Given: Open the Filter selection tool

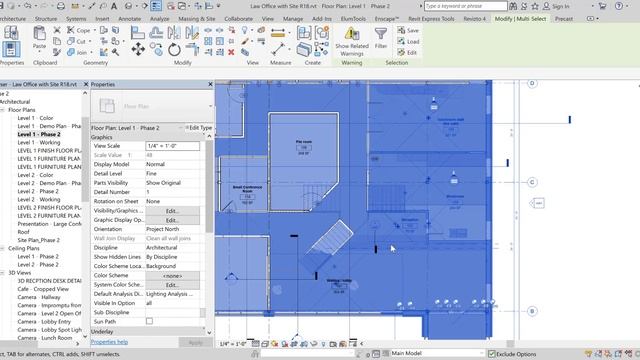Looking at the screenshot, I should (x=381, y=38).
